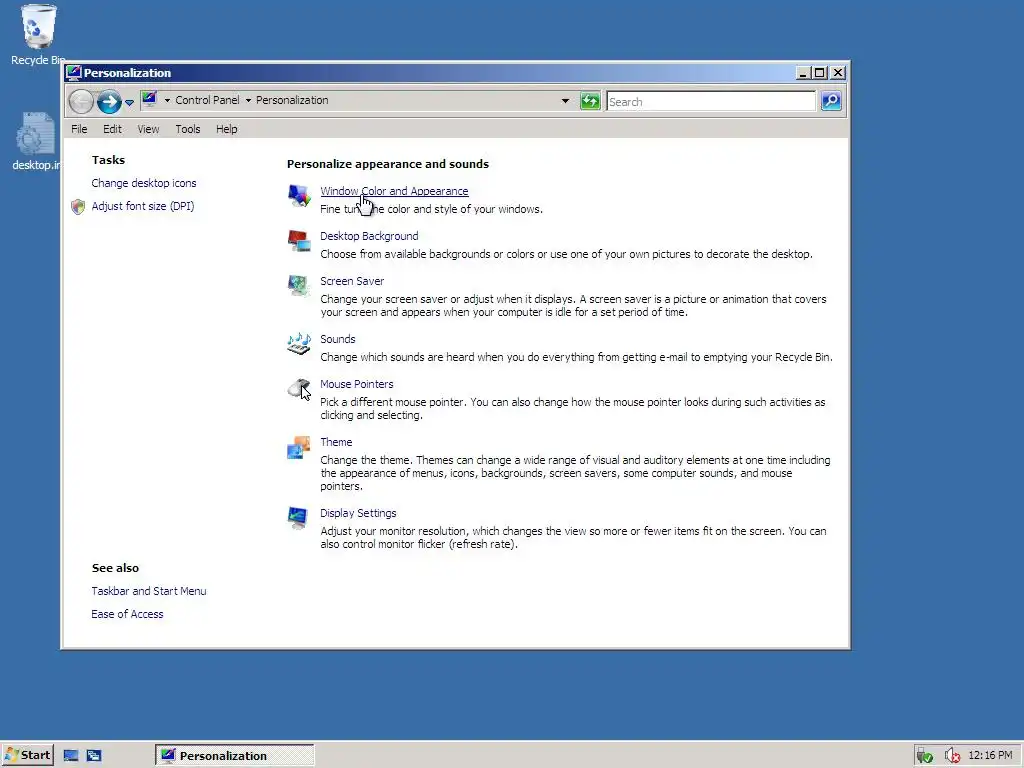Viewport: 1024px width, 768px height.
Task: Open the Screen Saver link
Action: 352,281
